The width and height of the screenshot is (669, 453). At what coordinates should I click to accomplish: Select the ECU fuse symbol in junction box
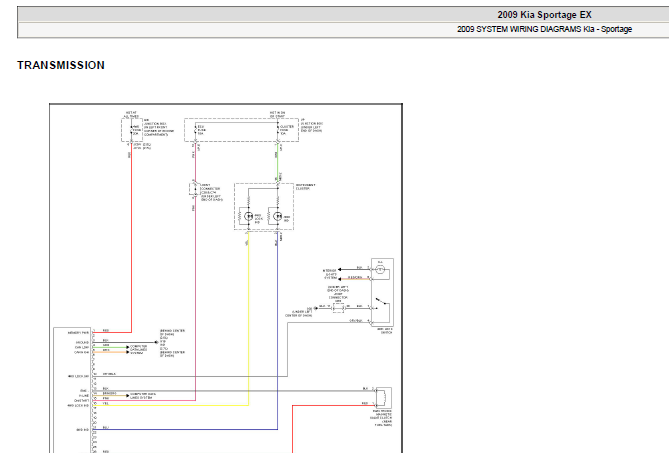pos(196,130)
